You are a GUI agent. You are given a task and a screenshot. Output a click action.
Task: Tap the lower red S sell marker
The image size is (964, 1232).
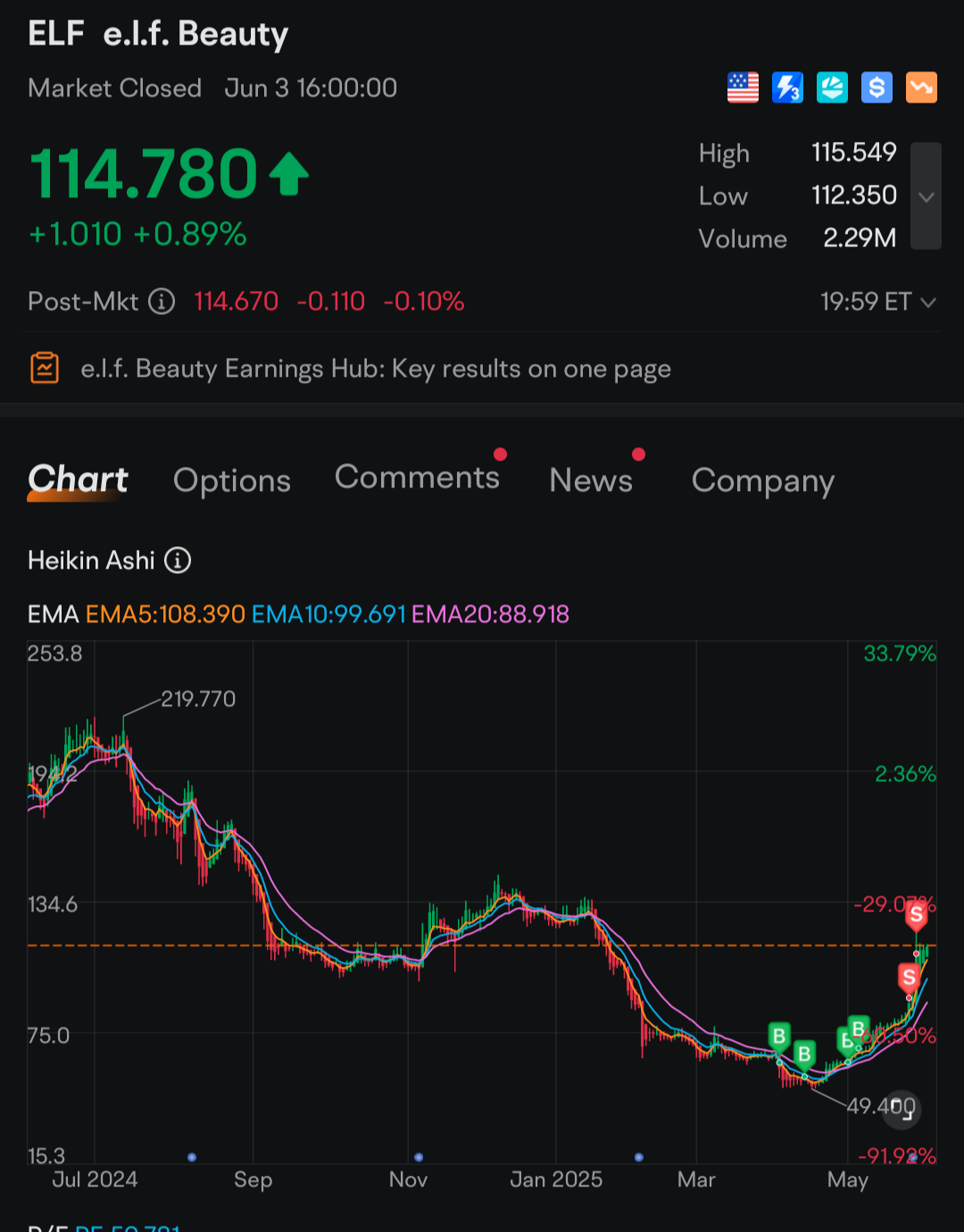(909, 977)
